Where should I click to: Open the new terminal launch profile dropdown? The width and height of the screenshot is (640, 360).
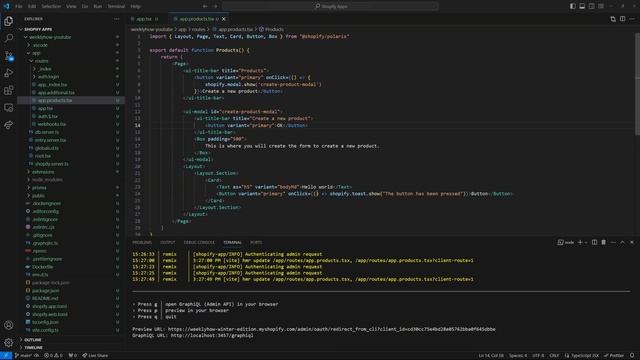pyautogui.click(x=586, y=242)
